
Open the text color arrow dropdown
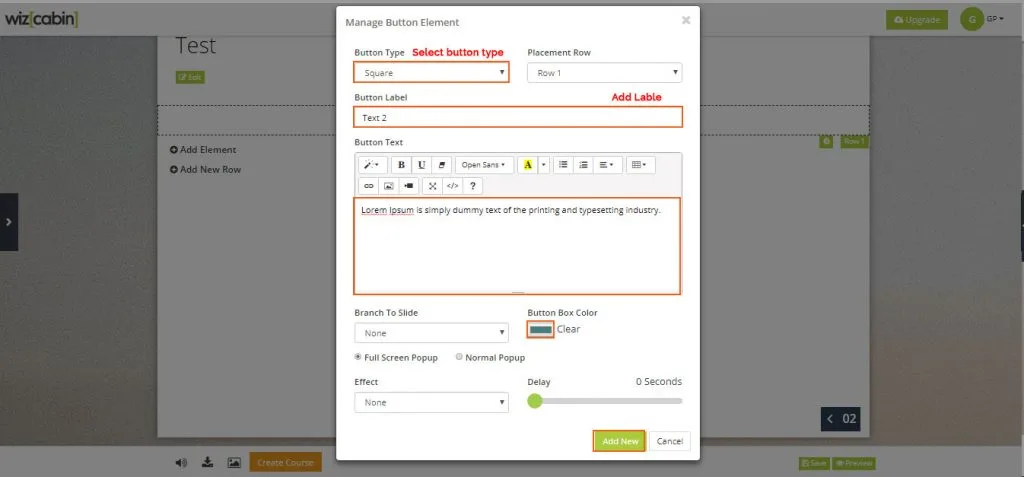(543, 165)
